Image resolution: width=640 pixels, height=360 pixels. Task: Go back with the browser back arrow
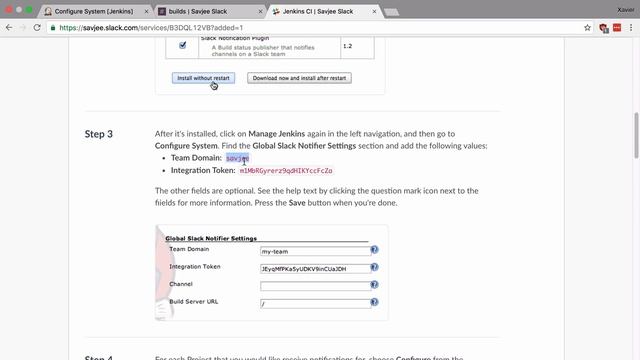pyautogui.click(x=9, y=28)
